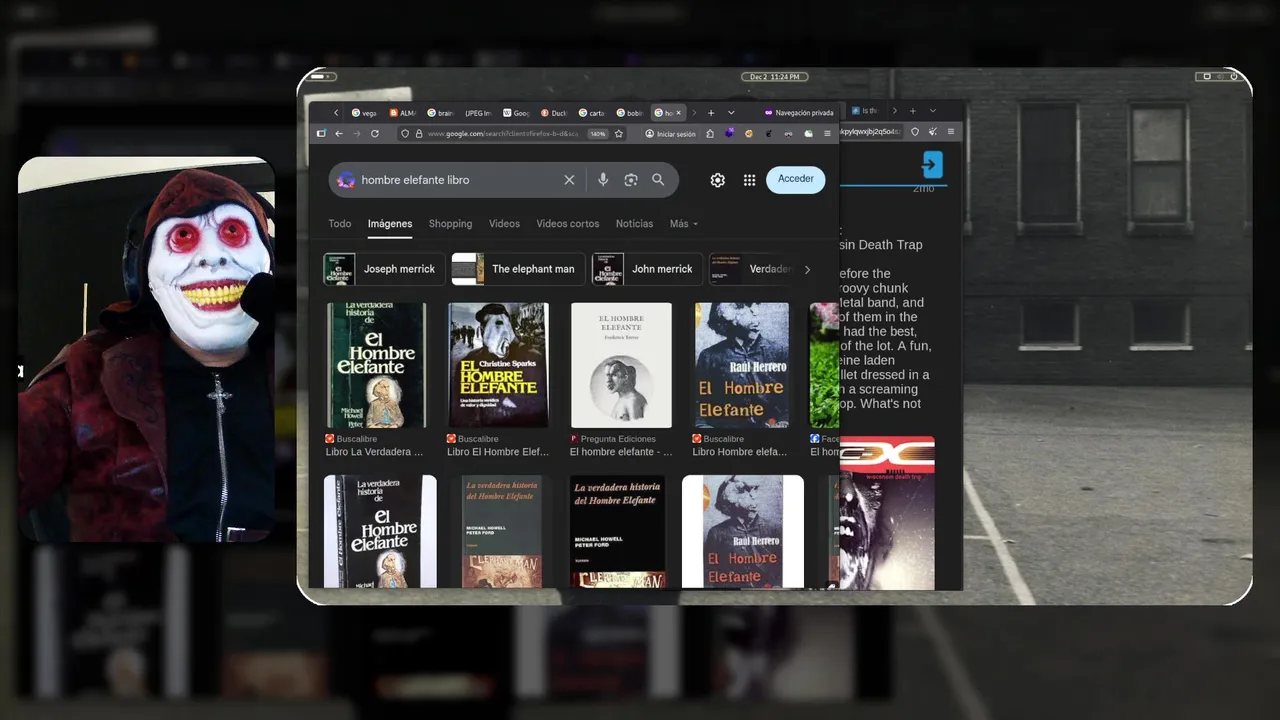Switch to the ALMA browser tab
The image size is (1280, 720).
(x=403, y=113)
